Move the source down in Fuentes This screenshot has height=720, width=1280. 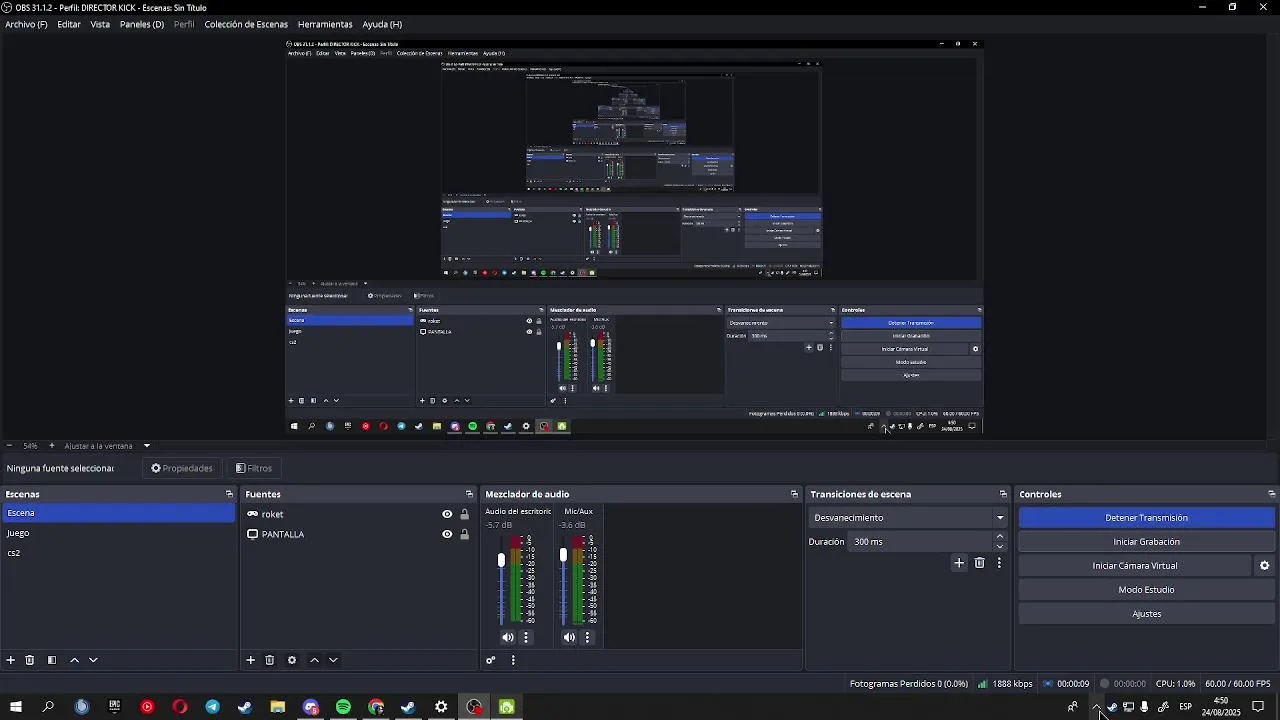pyautogui.click(x=333, y=660)
